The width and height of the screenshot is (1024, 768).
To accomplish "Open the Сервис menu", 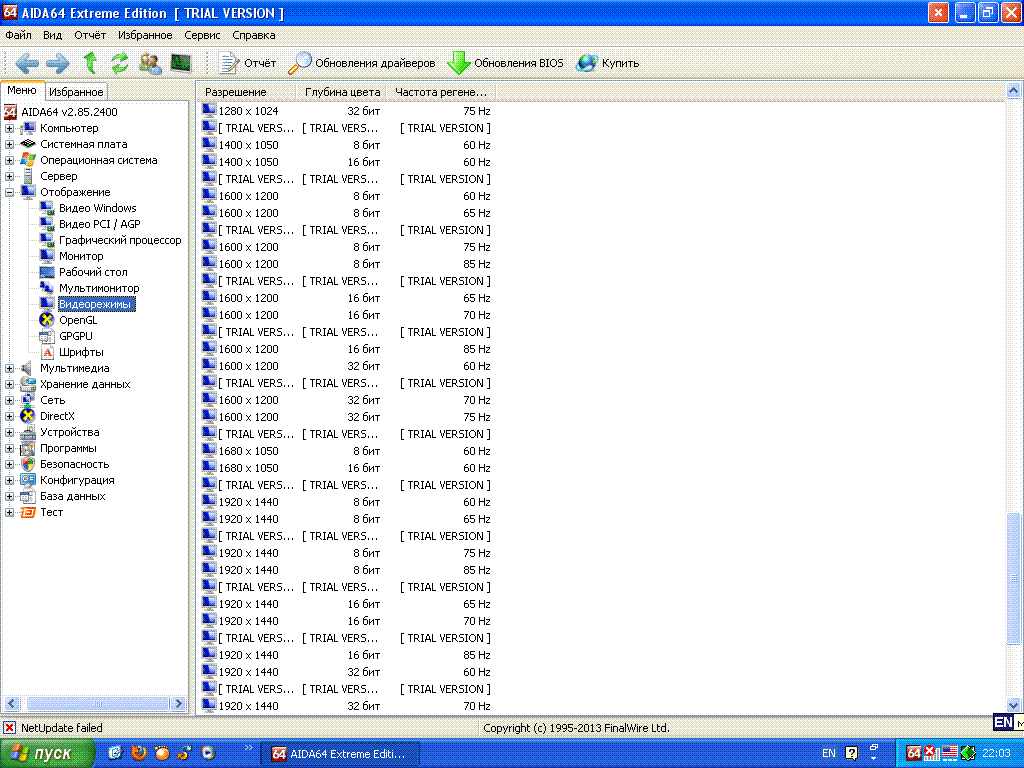I will coord(202,35).
